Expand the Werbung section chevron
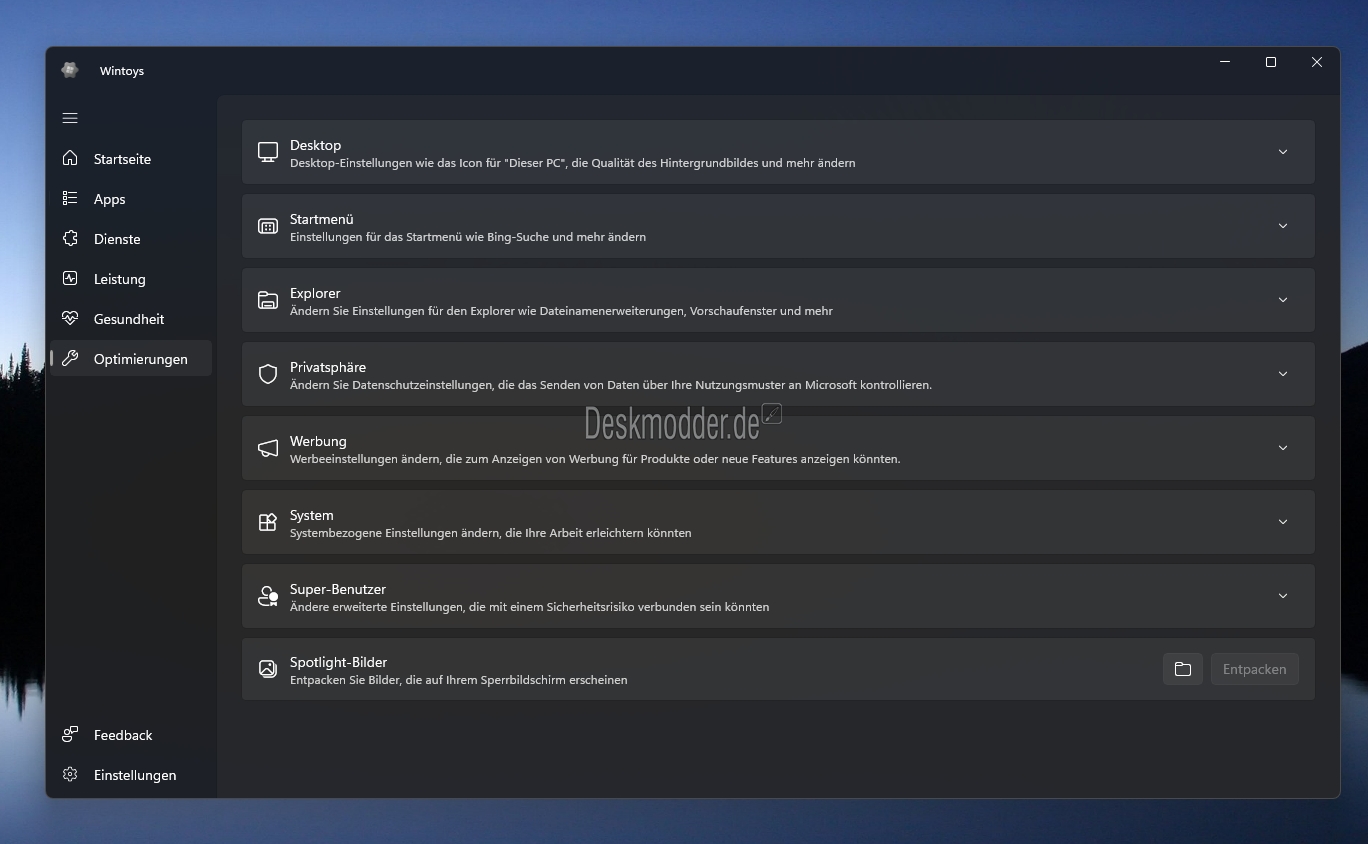The width and height of the screenshot is (1368, 844). (x=1283, y=448)
